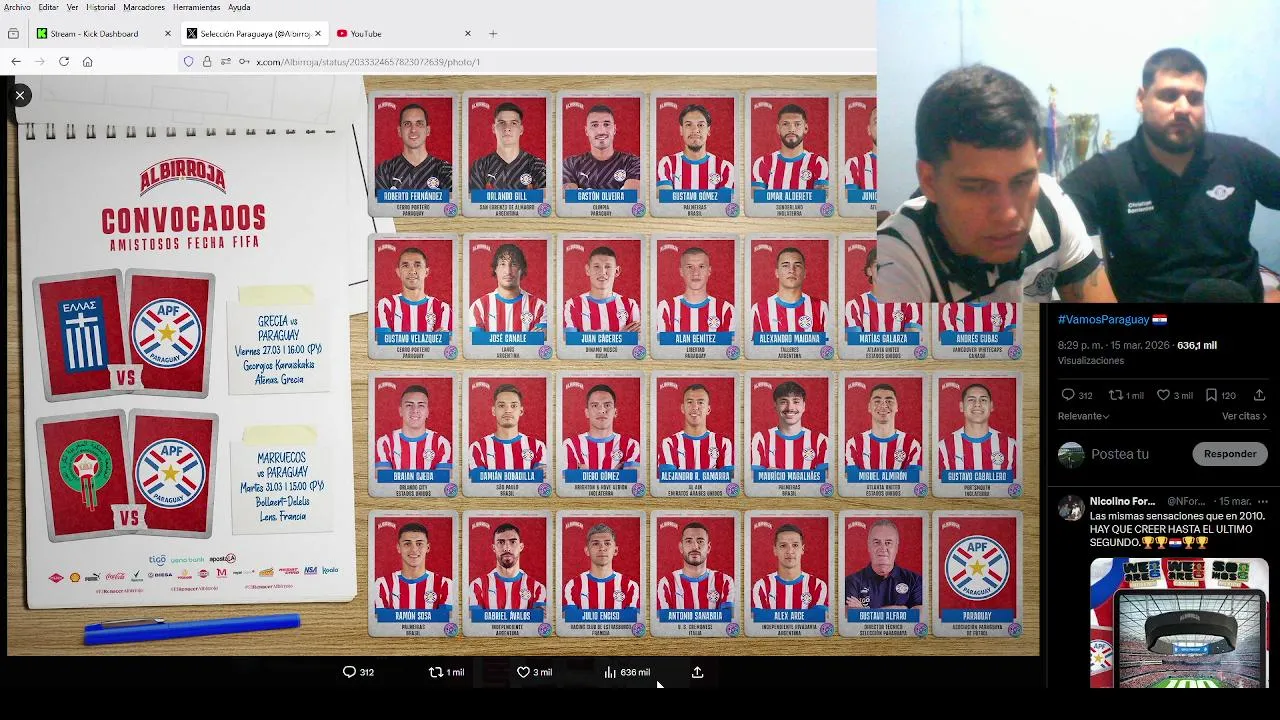Open the Ayuda menu
The height and width of the screenshot is (720, 1280).
(239, 7)
